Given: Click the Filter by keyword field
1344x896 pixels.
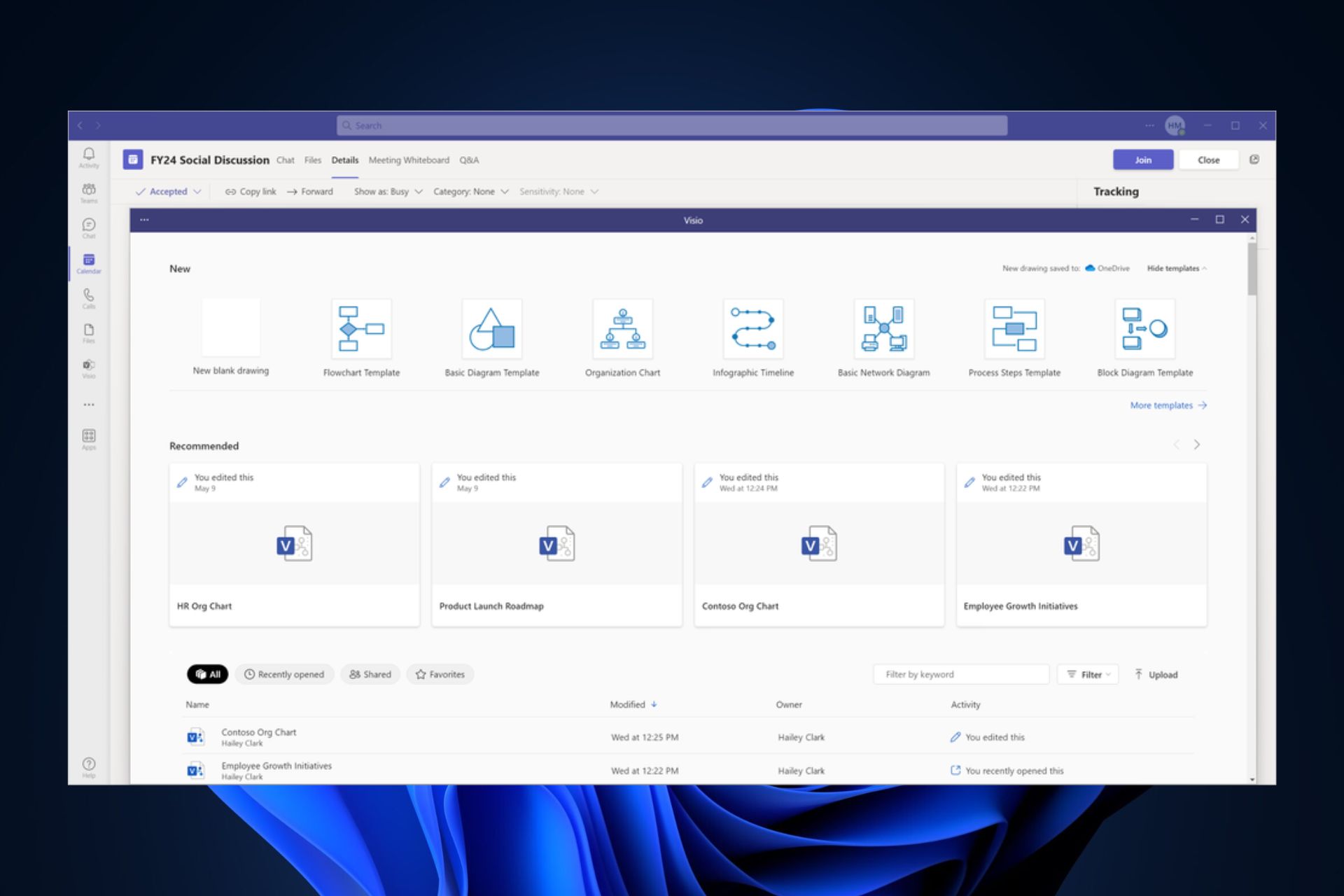Looking at the screenshot, I should tap(962, 674).
